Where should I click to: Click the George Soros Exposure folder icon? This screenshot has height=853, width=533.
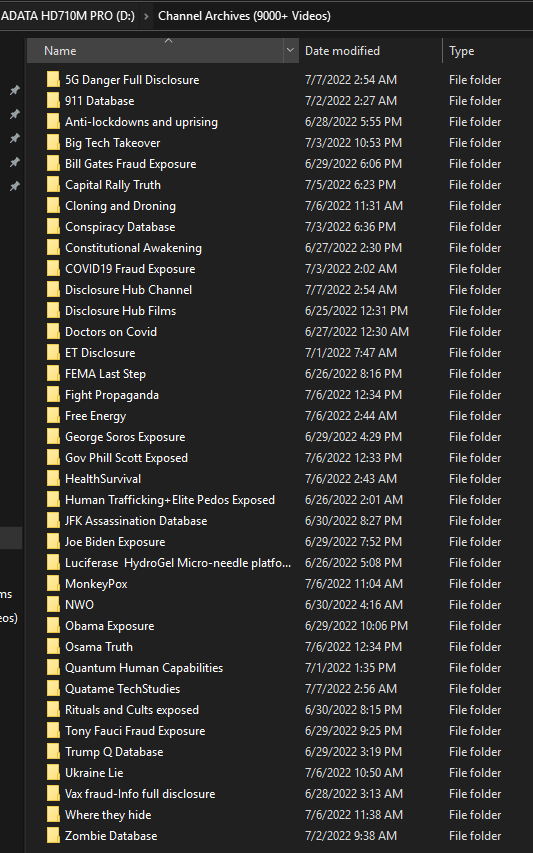click(x=53, y=437)
